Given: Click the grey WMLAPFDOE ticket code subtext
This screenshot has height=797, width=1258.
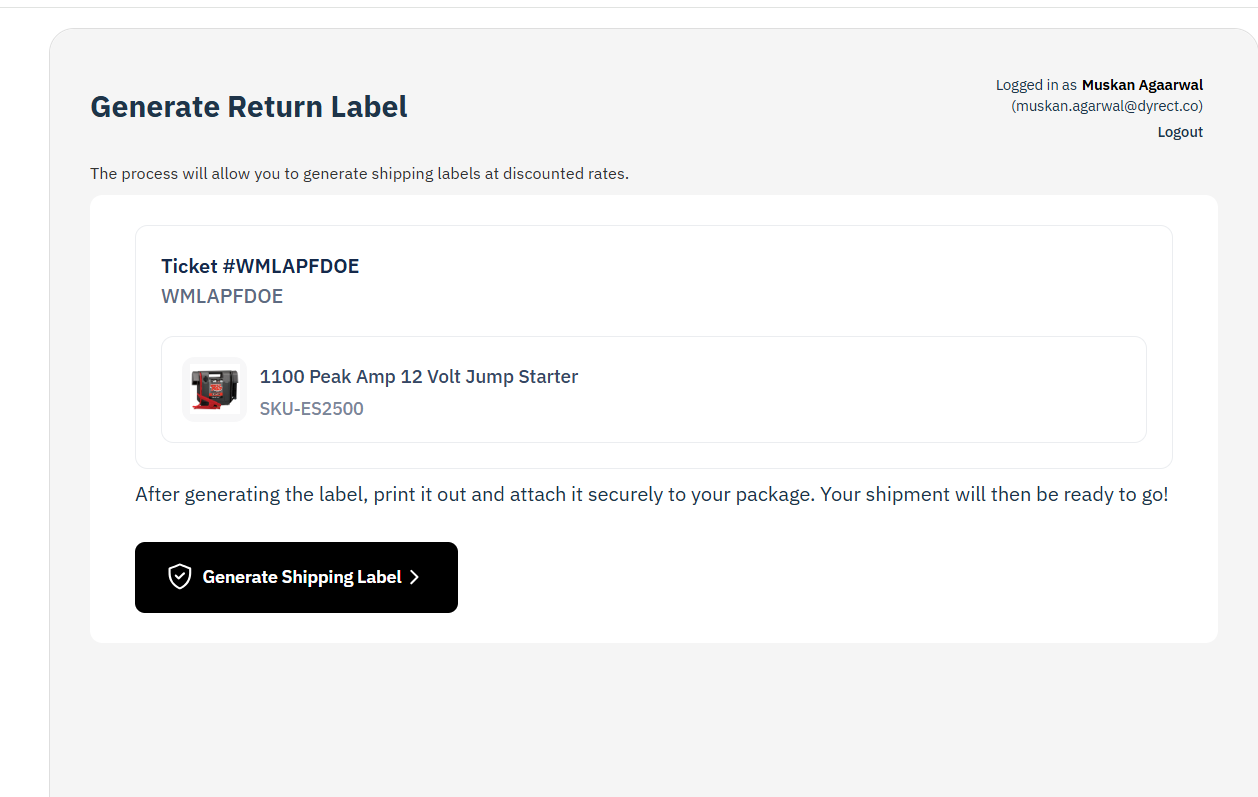Looking at the screenshot, I should [222, 296].
